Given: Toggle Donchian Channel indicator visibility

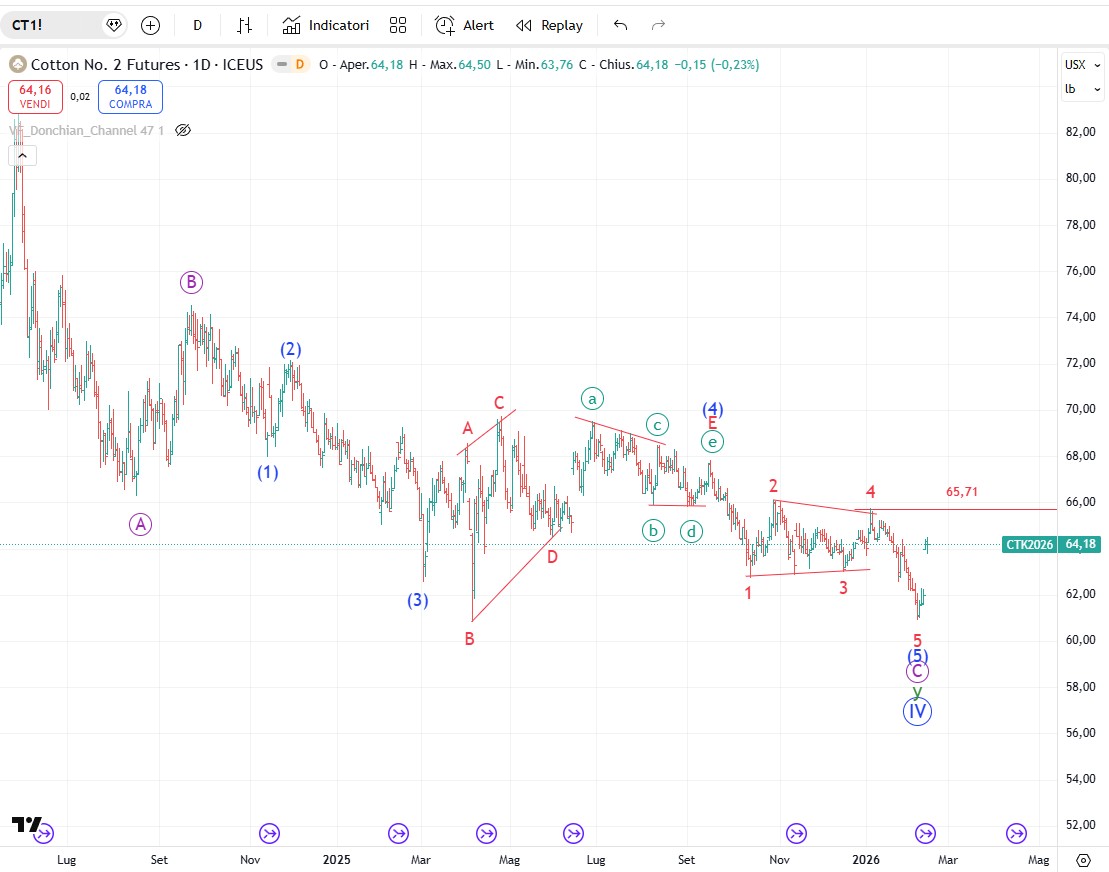Looking at the screenshot, I should (182, 130).
